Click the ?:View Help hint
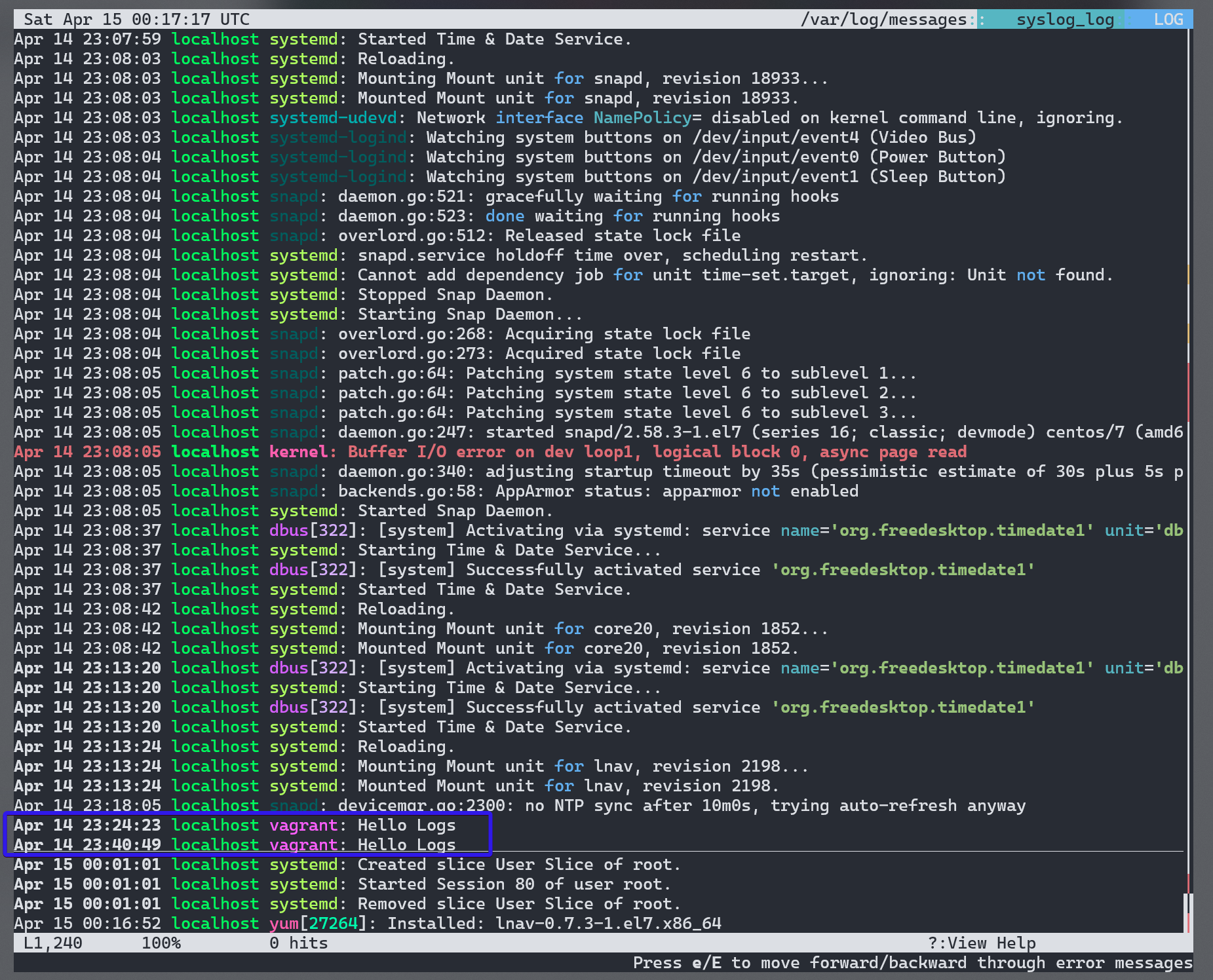Viewport: 1213px width, 980px height. tap(982, 943)
